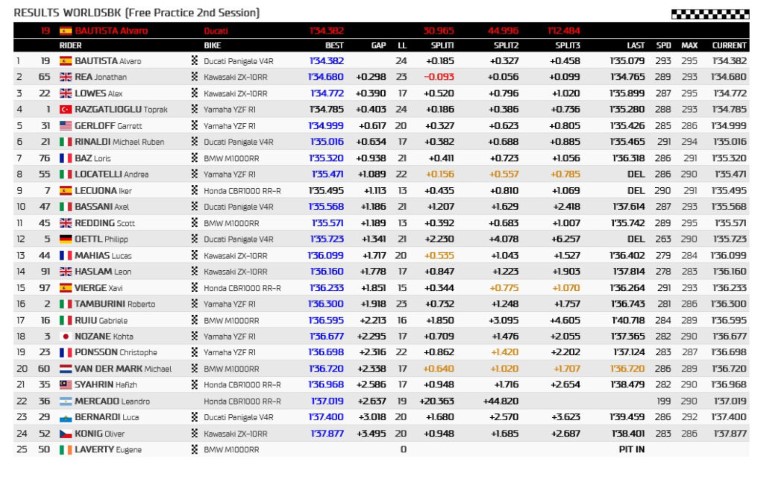764x480 pixels.
Task: Click the PIT IN status for Laverty
Action: (x=631, y=449)
